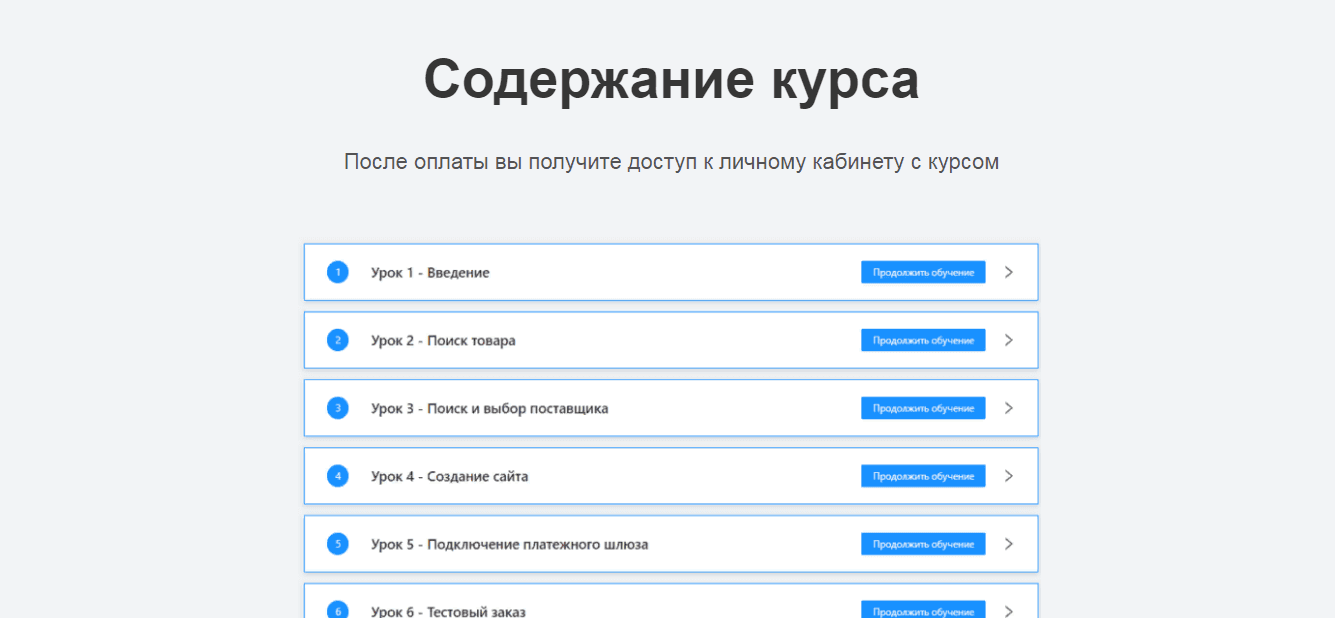Screen dimensions: 1335x618
Task: Open lesson Урок 3 - Поиск и выбор поставщика
Action: (489, 409)
